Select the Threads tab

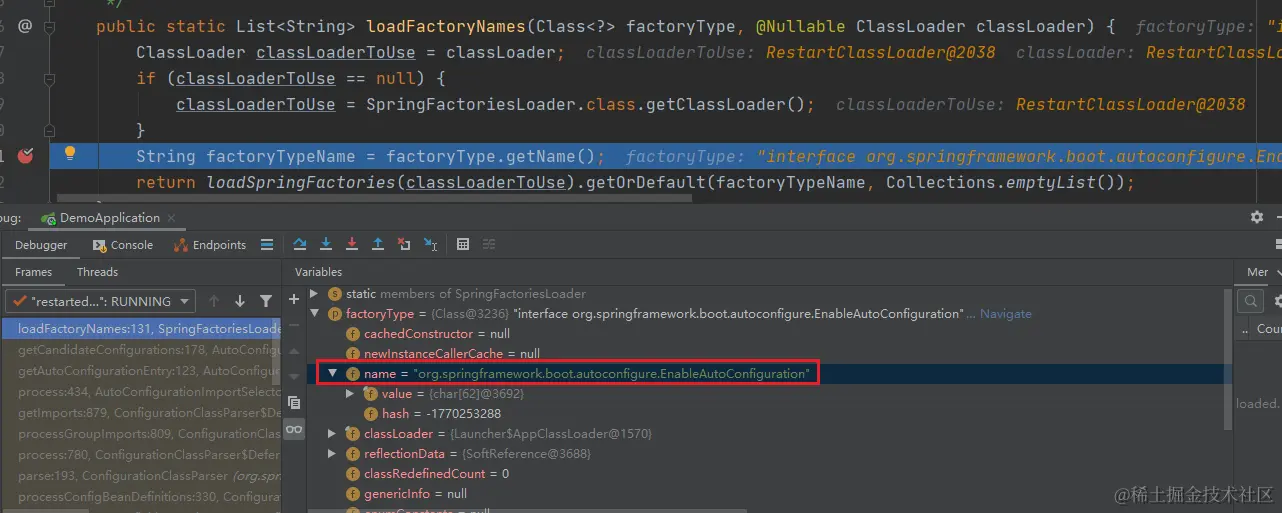pos(97,272)
